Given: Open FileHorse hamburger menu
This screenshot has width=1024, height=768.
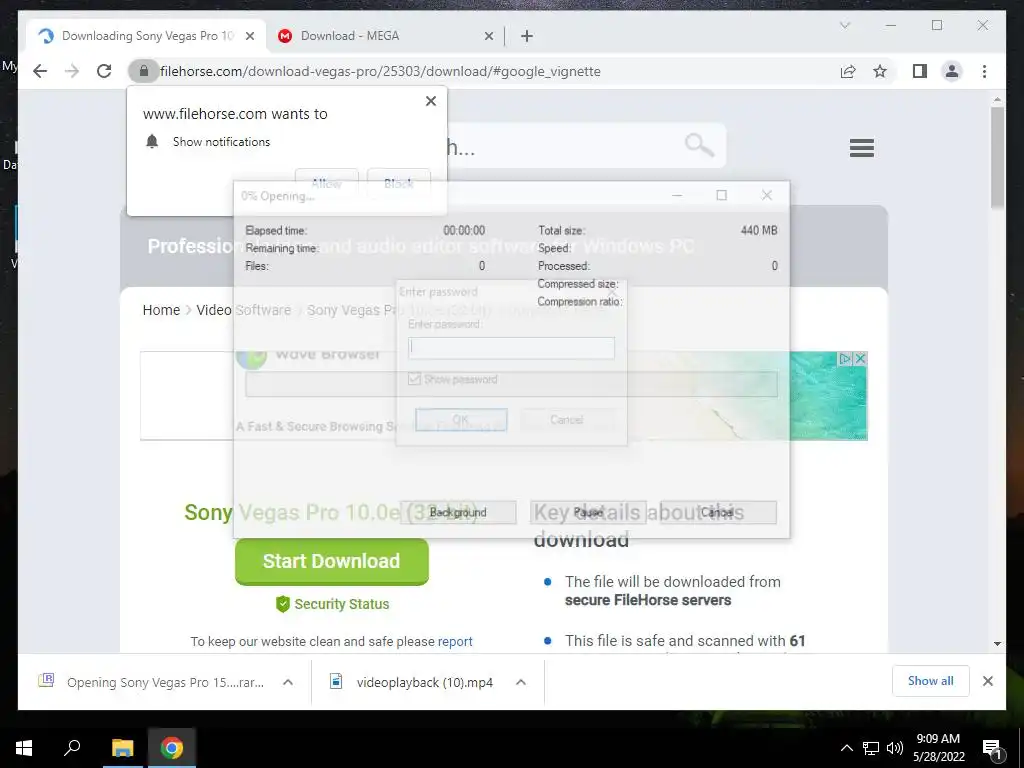Looking at the screenshot, I should point(861,148).
